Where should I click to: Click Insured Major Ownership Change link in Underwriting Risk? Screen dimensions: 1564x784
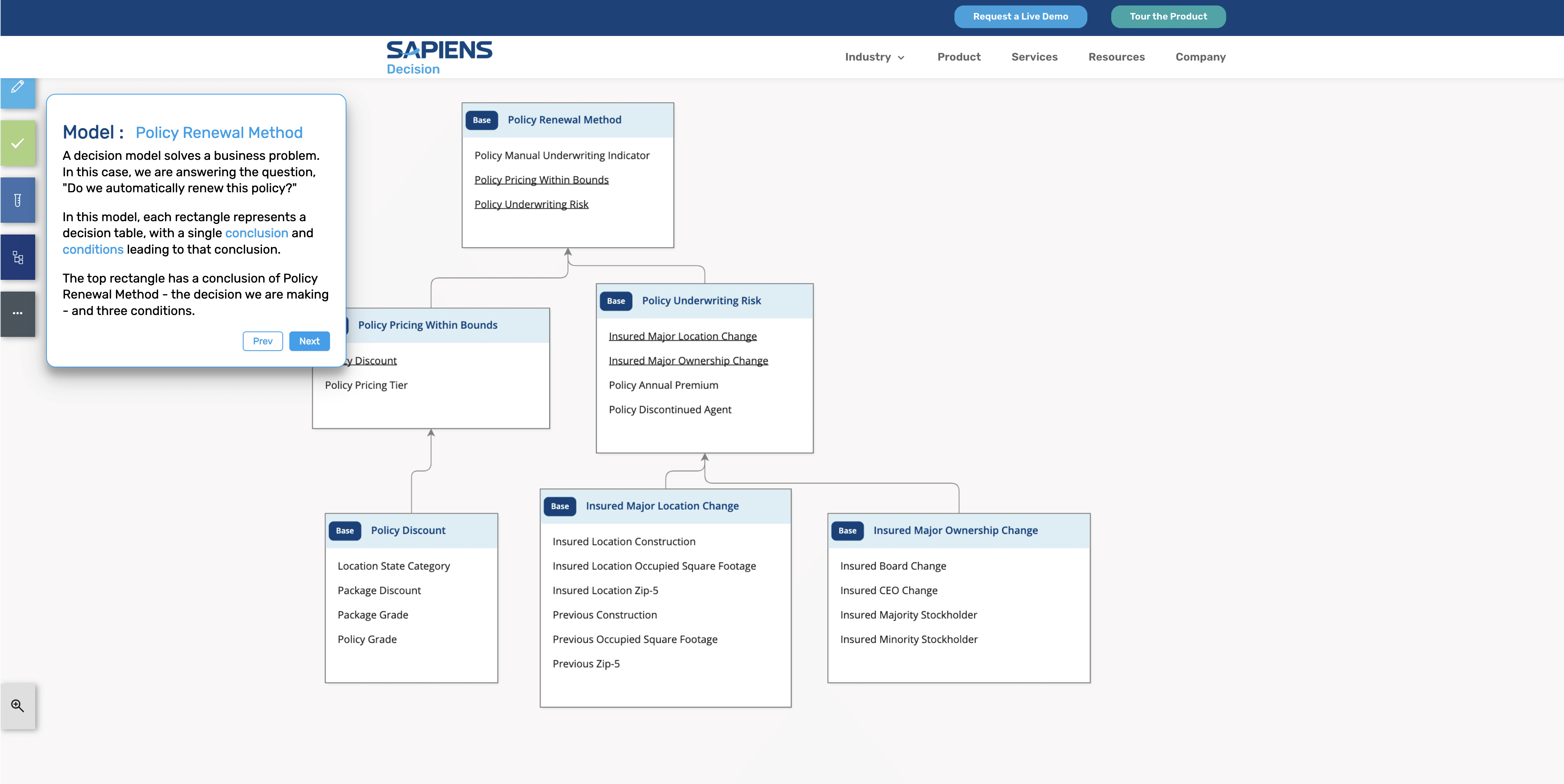(688, 361)
